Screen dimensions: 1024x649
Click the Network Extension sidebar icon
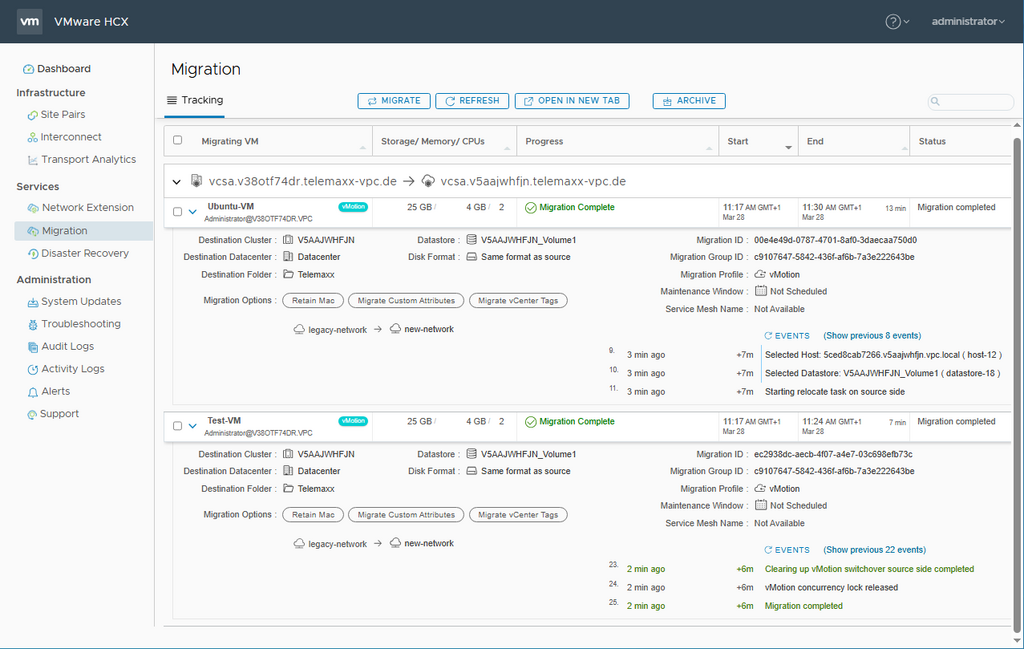point(33,208)
